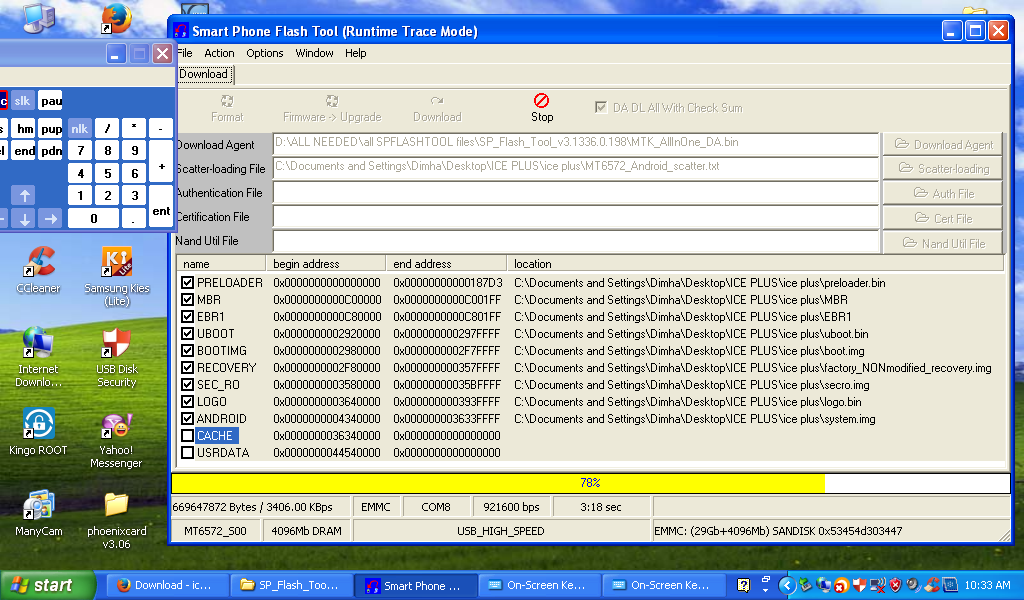The image size is (1024, 600).
Task: Click the Scatter-loading browse button
Action: click(x=943, y=168)
